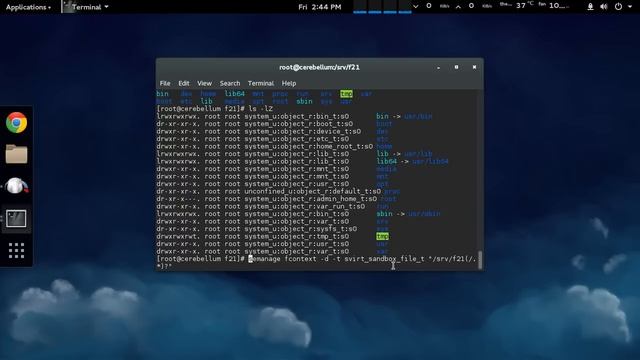Click 'system_u:object_r:admin_home_t:s0' context text
The height and width of the screenshot is (360, 640).
point(311,199)
